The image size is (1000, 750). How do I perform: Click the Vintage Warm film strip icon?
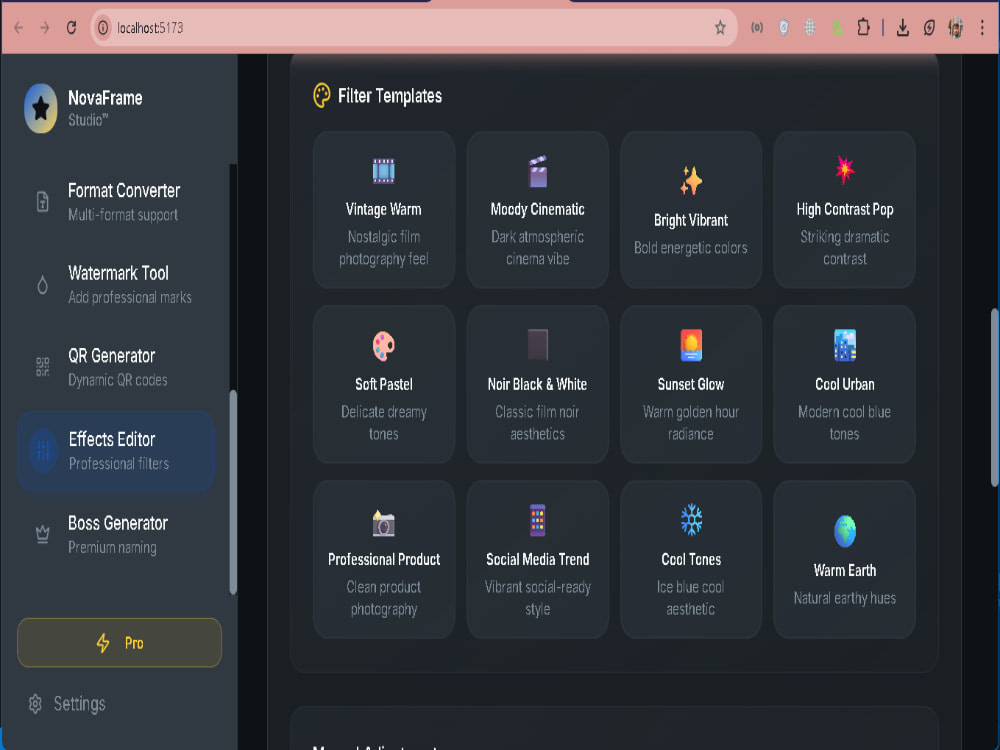tap(383, 171)
